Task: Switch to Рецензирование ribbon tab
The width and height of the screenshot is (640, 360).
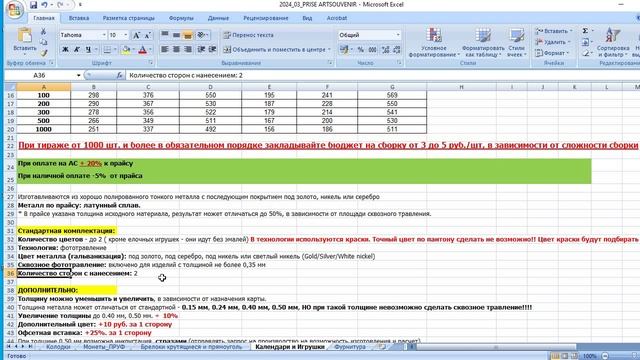Action: (x=266, y=18)
